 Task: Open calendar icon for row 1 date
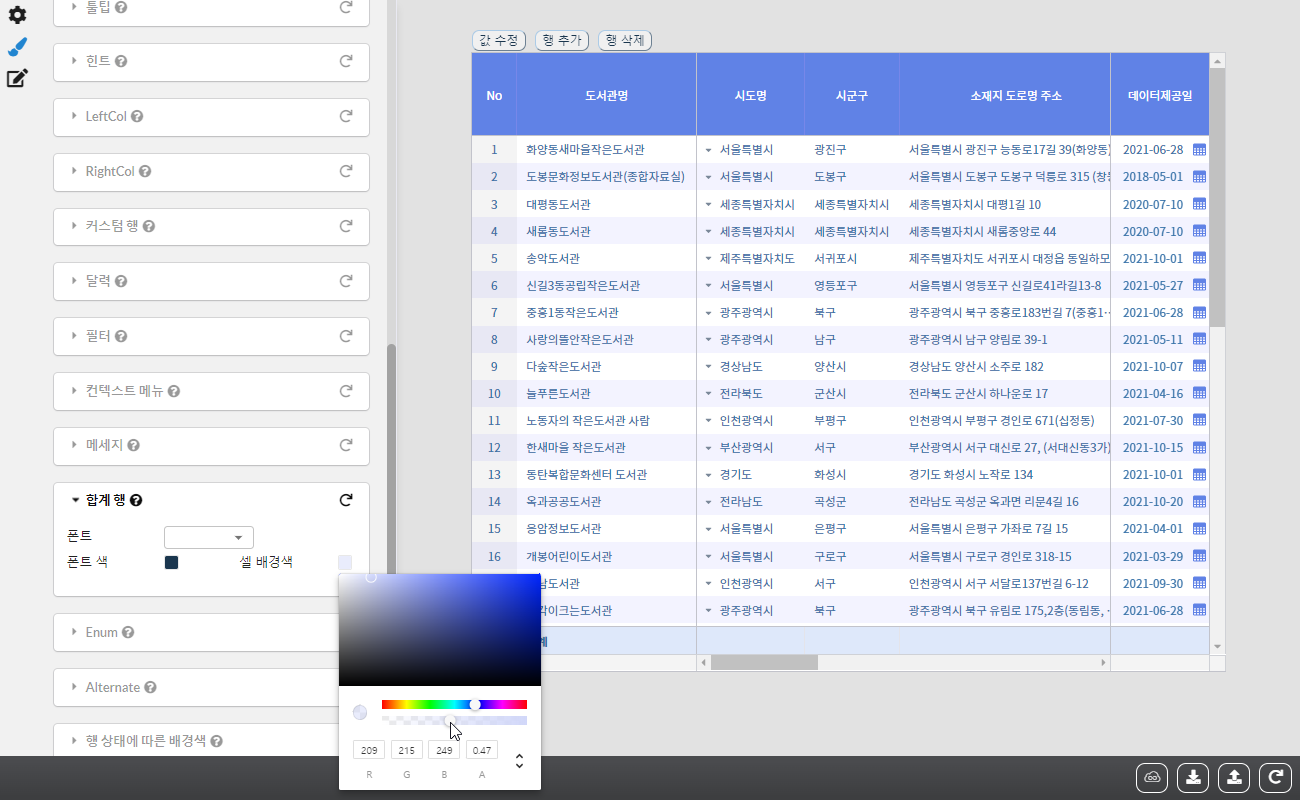coord(1199,150)
